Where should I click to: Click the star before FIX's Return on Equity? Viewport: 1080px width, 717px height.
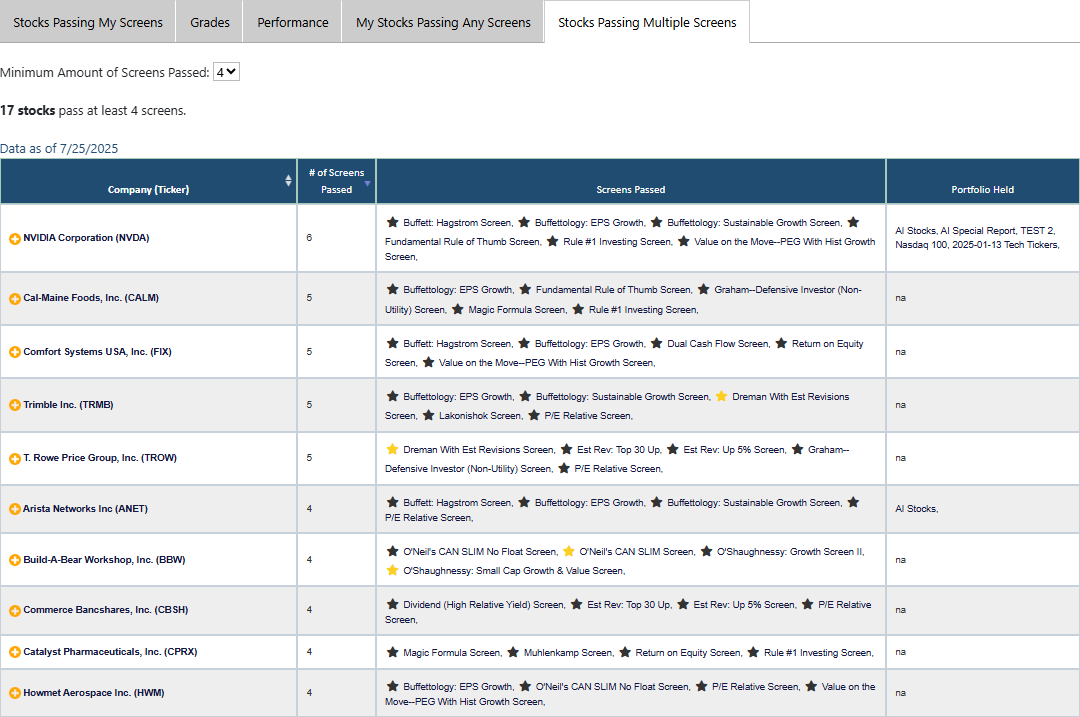781,343
